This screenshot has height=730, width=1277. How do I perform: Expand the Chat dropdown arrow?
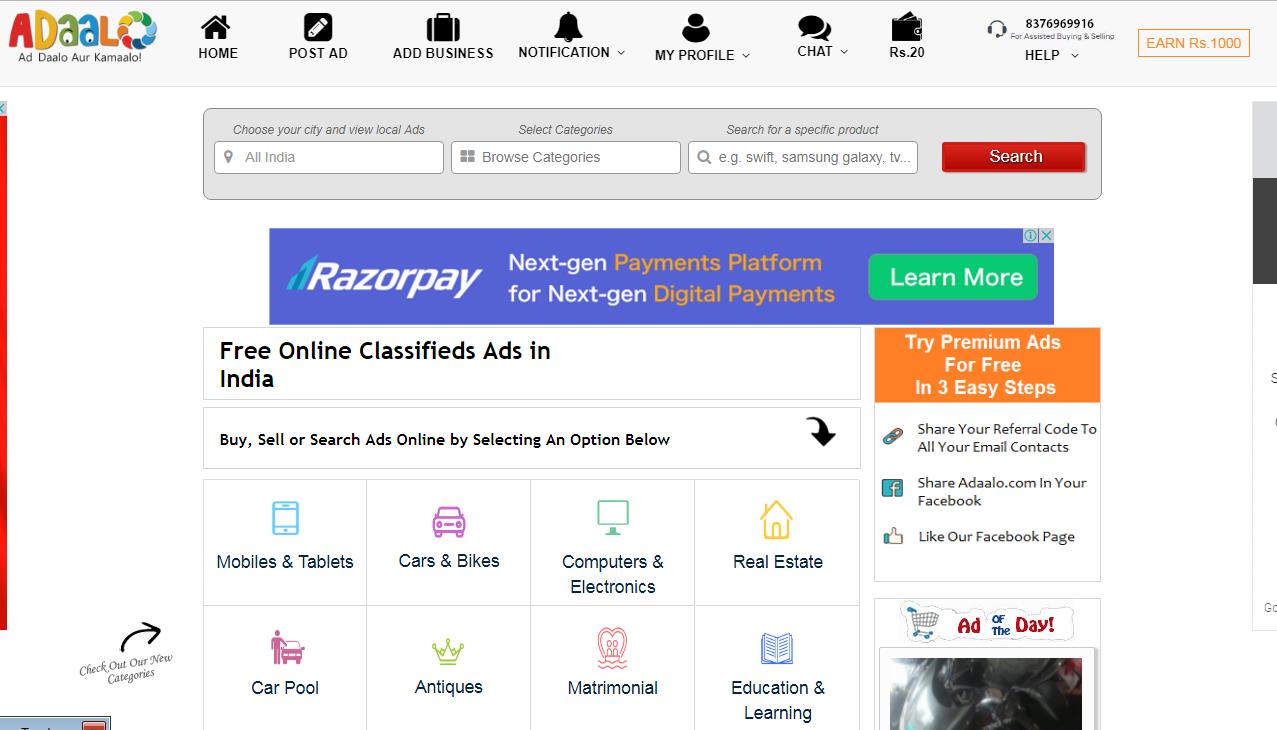(844, 52)
